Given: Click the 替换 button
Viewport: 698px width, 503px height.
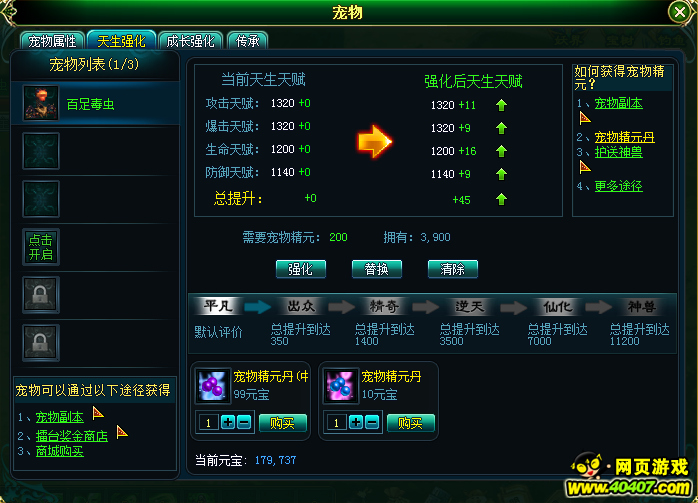Looking at the screenshot, I should pyautogui.click(x=377, y=269).
